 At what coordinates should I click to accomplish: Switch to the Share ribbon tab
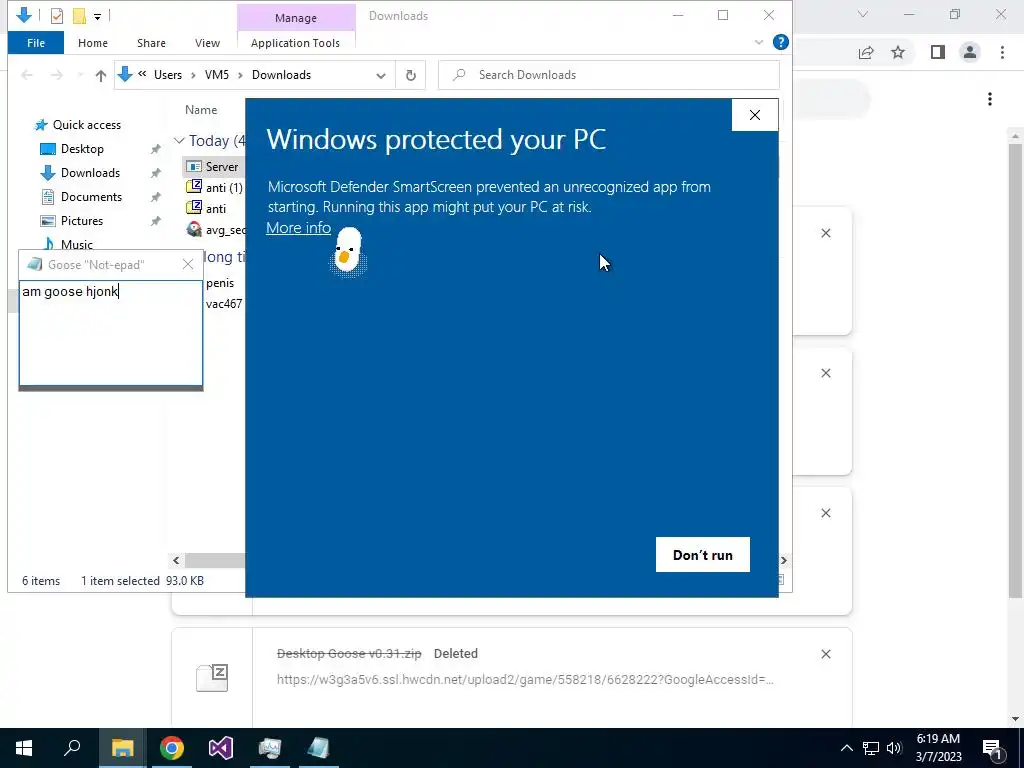(151, 43)
